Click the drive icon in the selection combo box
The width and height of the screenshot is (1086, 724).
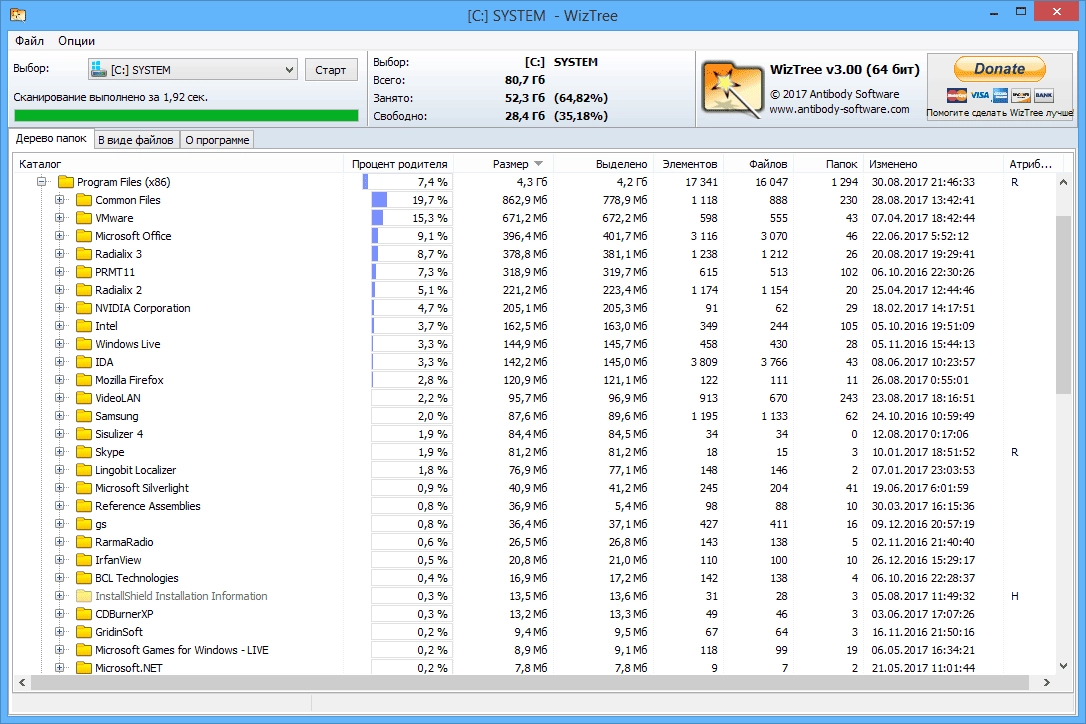98,69
